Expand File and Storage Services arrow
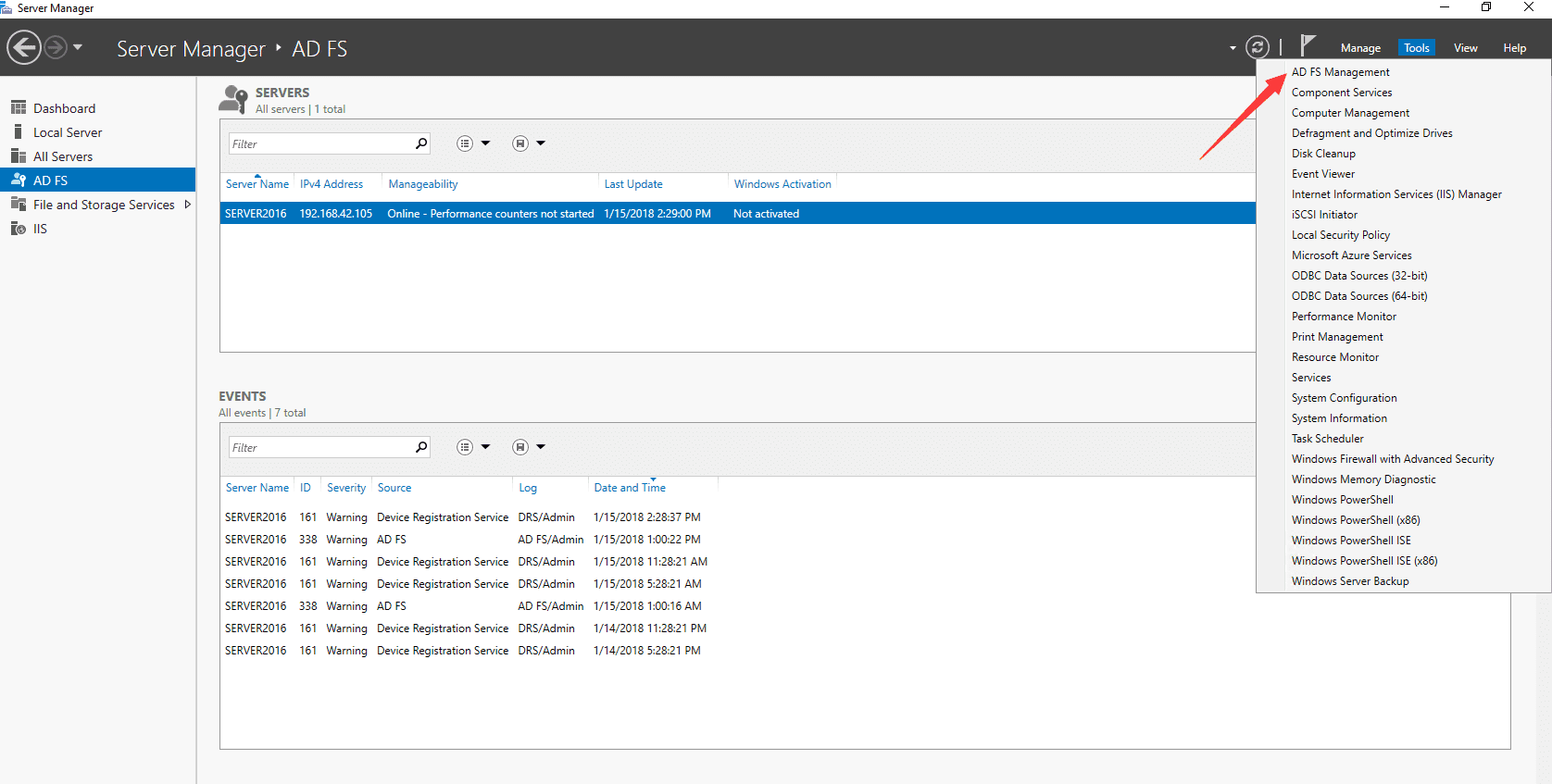This screenshot has height=784, width=1552. coord(188,205)
